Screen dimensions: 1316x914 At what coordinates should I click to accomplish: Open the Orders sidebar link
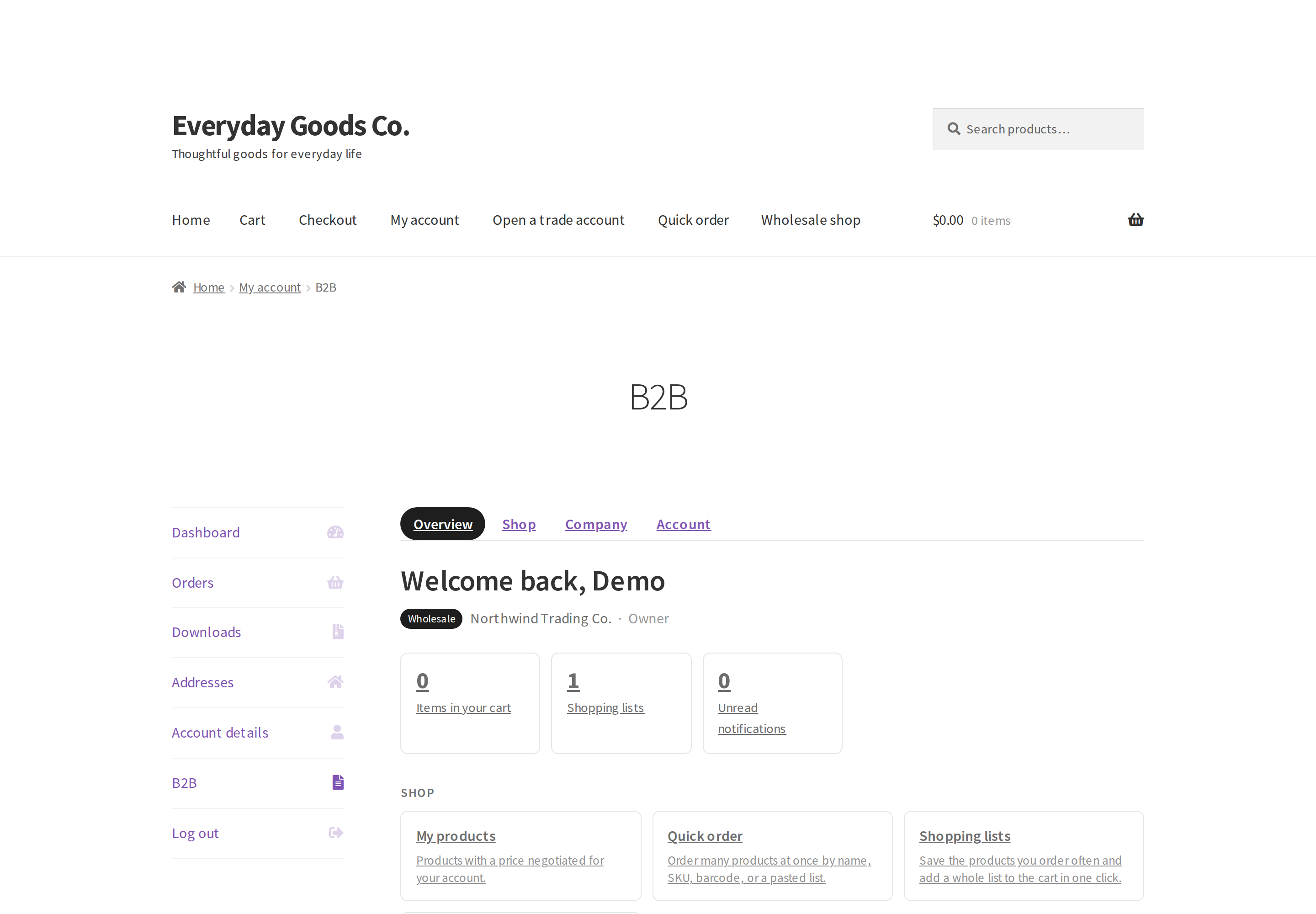[192, 582]
